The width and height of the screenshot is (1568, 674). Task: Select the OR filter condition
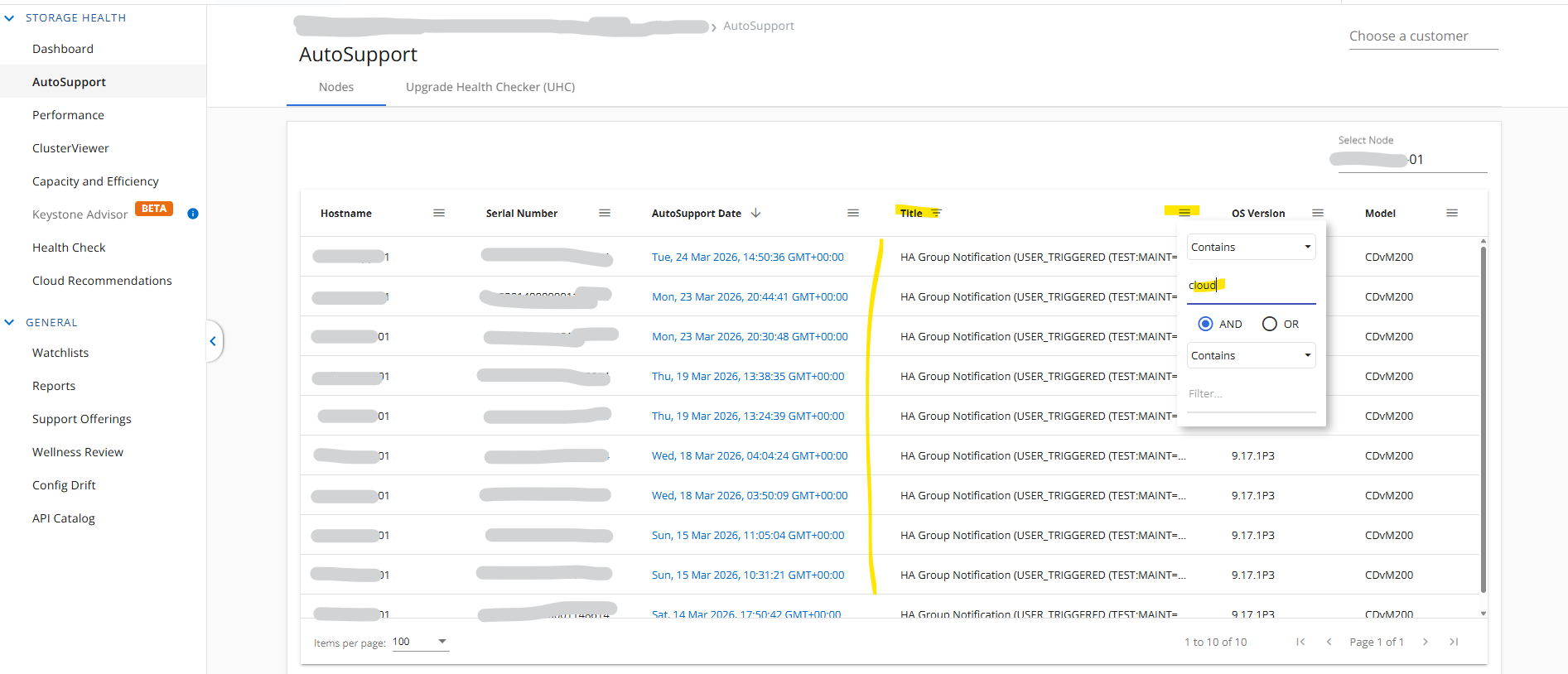(1270, 324)
